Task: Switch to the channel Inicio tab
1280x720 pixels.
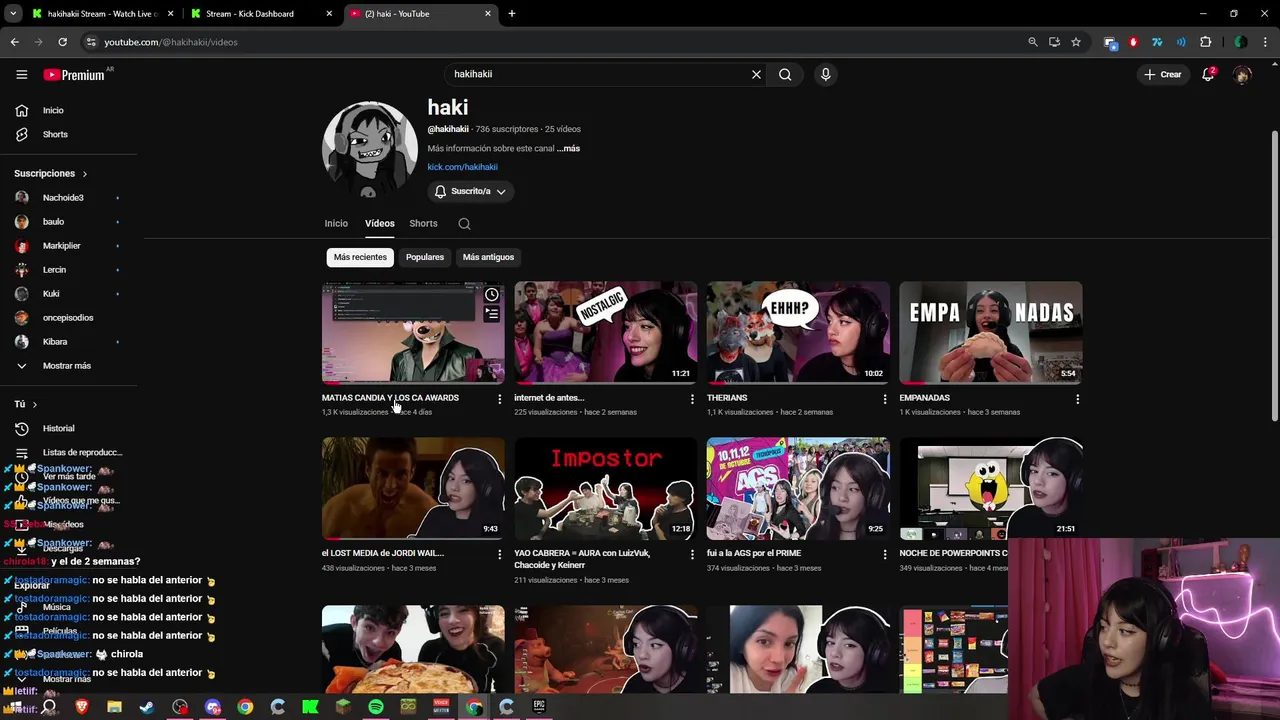Action: (x=336, y=223)
